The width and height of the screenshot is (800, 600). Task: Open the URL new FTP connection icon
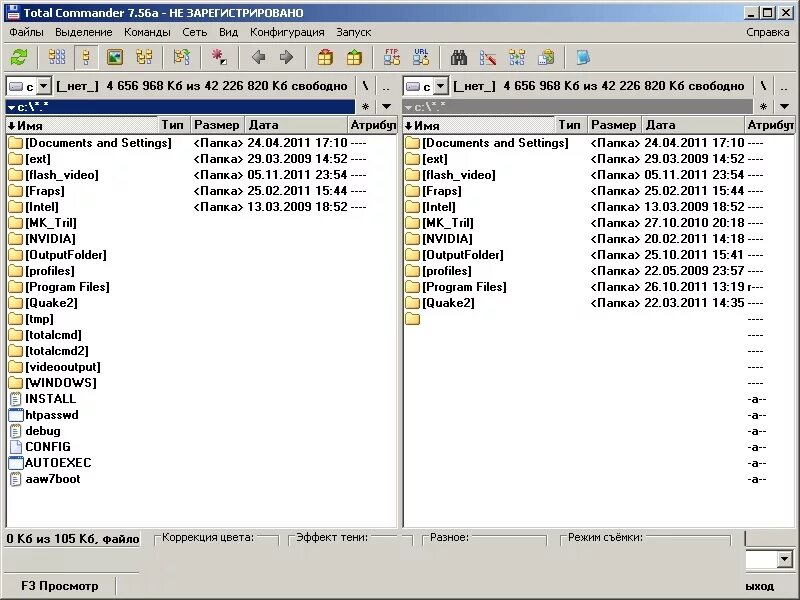421,57
